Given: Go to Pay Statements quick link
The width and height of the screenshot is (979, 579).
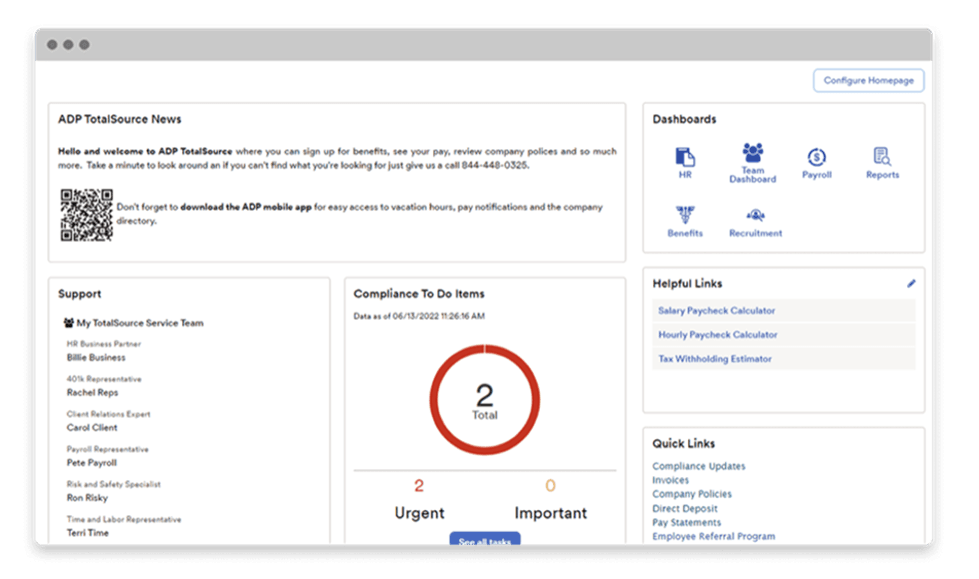Looking at the screenshot, I should coord(685,522).
